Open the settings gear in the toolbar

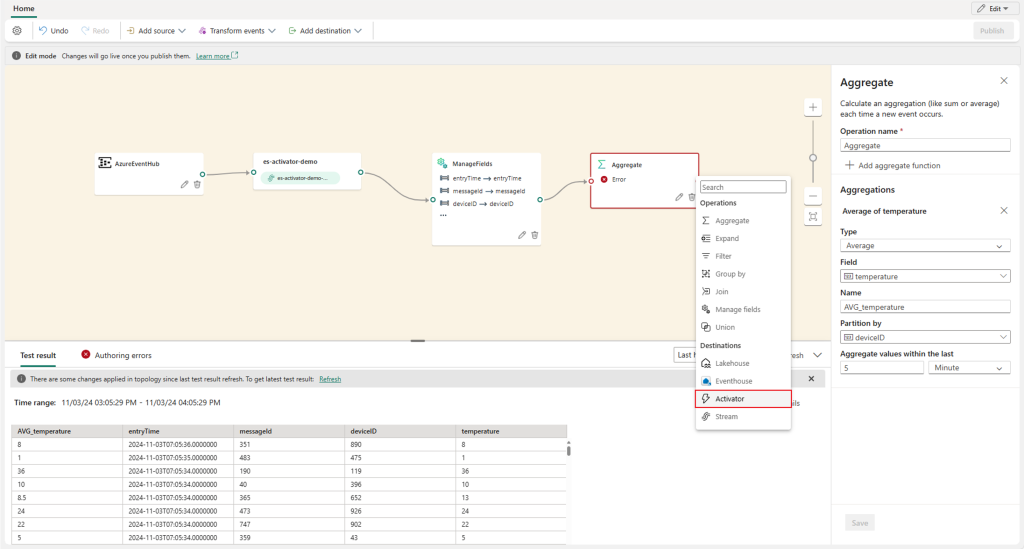tap(17, 31)
